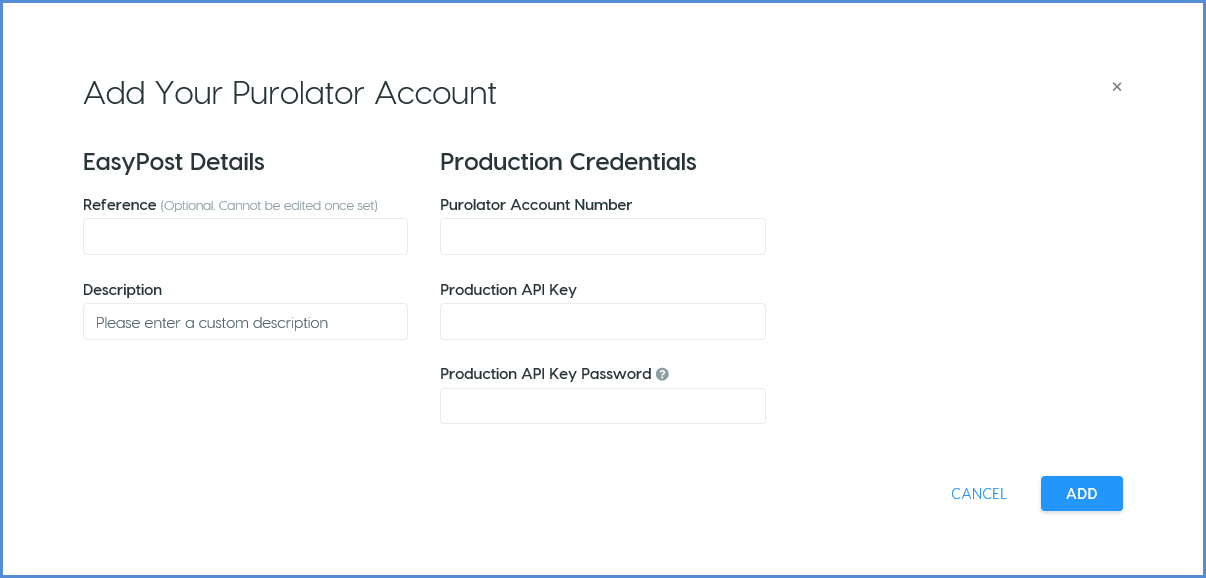Close the Add Your Purolator Account dialog
Viewport: 1206px width, 578px height.
1117,87
